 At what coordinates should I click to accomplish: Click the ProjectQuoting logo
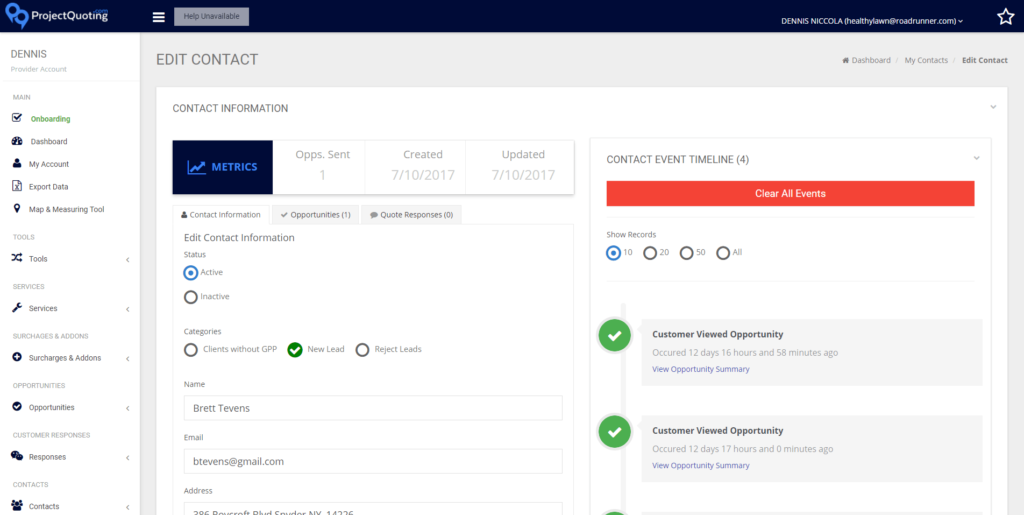click(56, 16)
